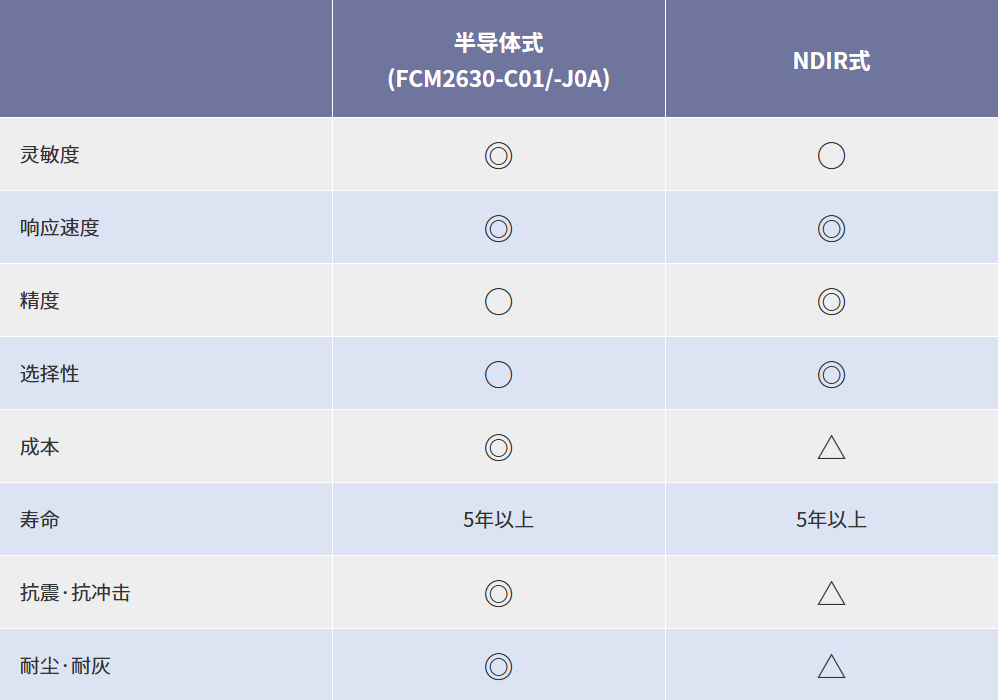Image resolution: width=999 pixels, height=700 pixels.
Task: Click 5年以上 under NDIR式 column
Action: pos(831,520)
